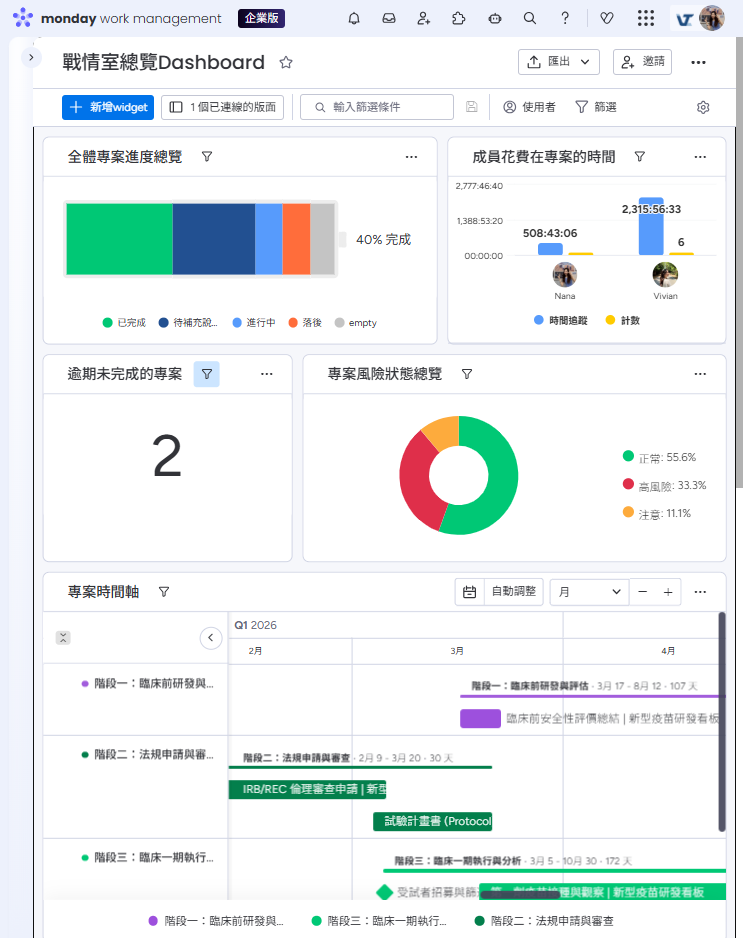Open dashboard settings gear
The height and width of the screenshot is (938, 743).
tap(703, 107)
